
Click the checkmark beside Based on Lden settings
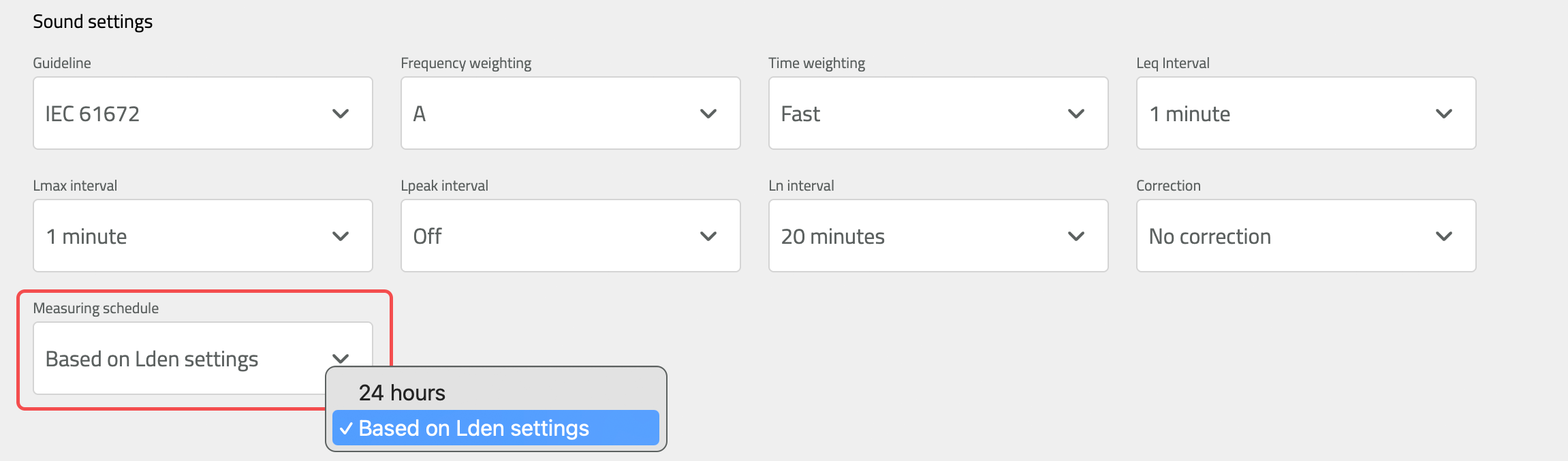pyautogui.click(x=346, y=429)
